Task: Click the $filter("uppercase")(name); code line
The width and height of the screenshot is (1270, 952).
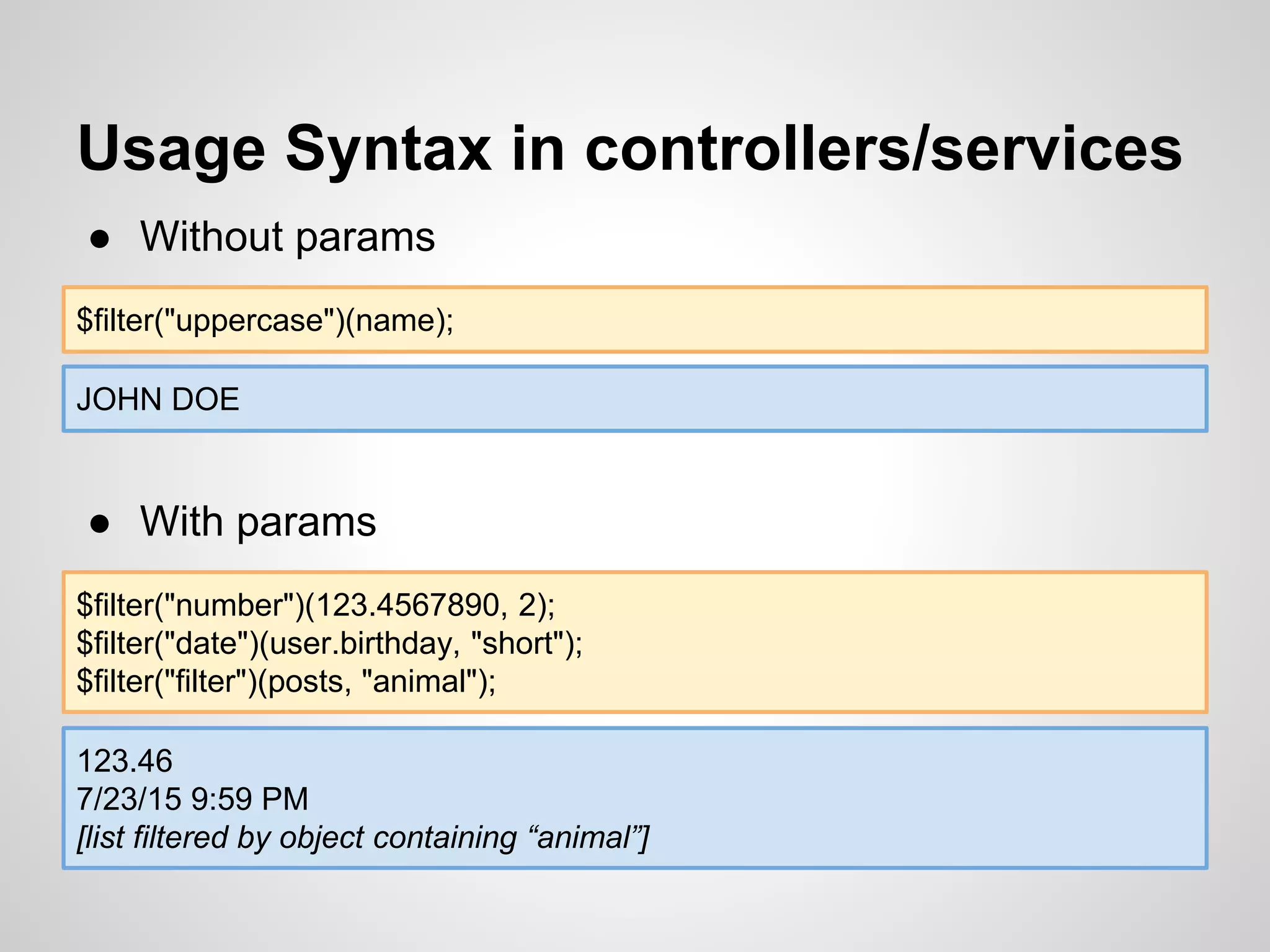Action: coord(265,320)
